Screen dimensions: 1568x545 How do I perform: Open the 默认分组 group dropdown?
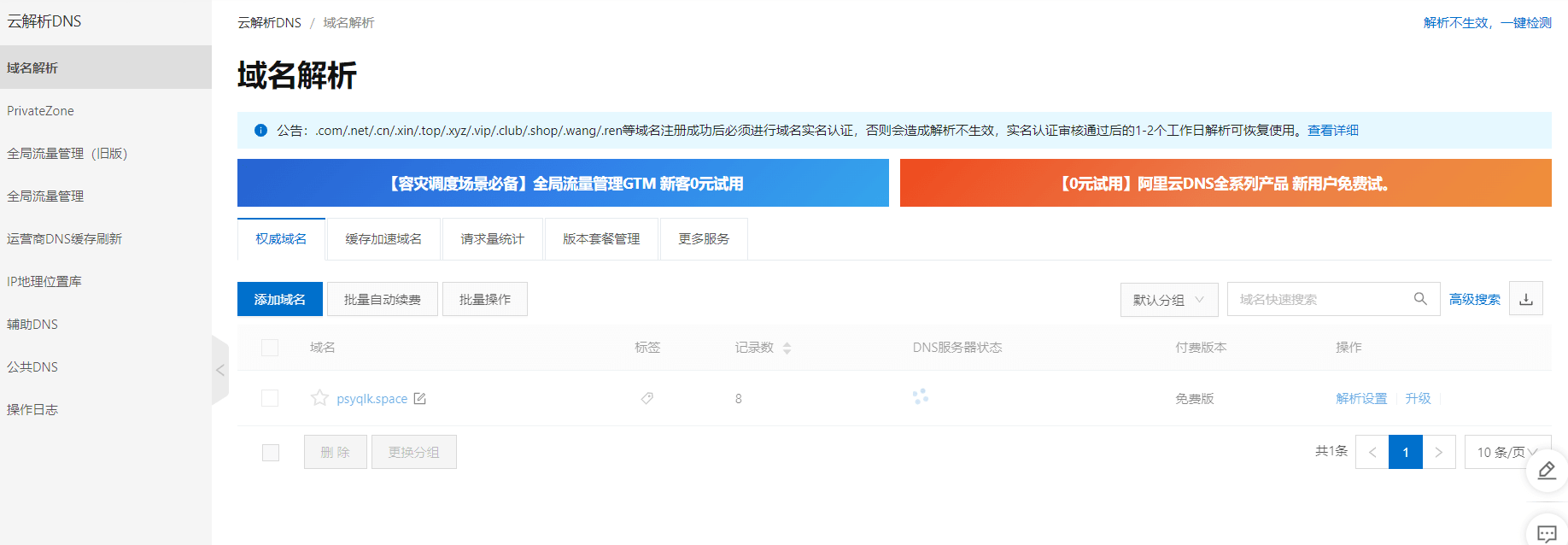1169,300
